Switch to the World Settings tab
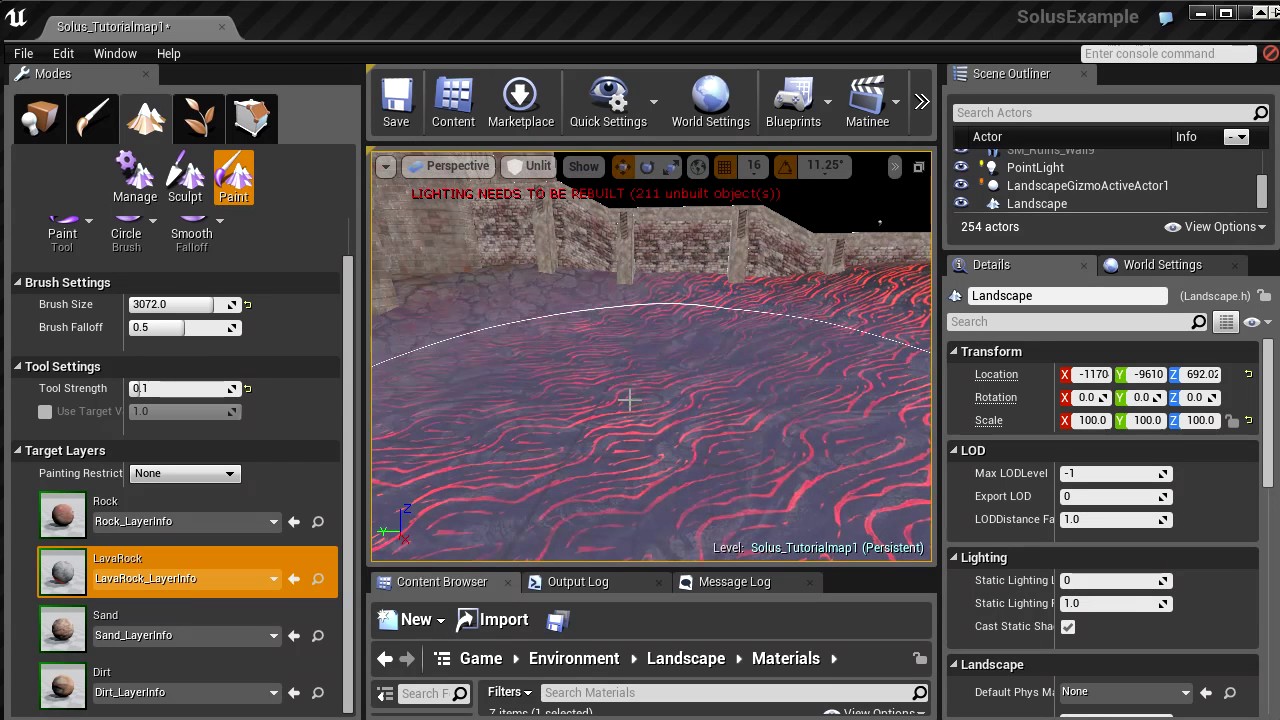Screen dimensions: 1280x720 tap(1162, 265)
